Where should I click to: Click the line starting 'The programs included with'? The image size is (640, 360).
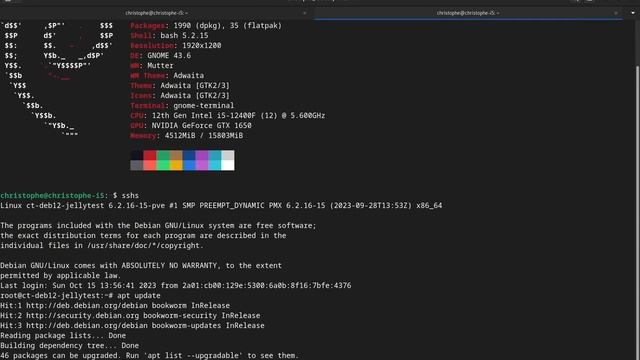(x=158, y=226)
